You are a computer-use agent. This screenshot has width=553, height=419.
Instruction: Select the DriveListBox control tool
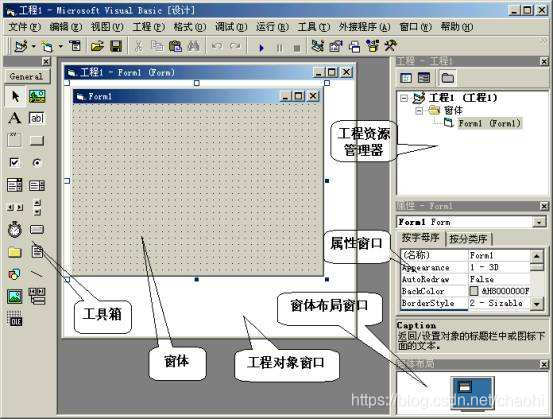(37, 230)
